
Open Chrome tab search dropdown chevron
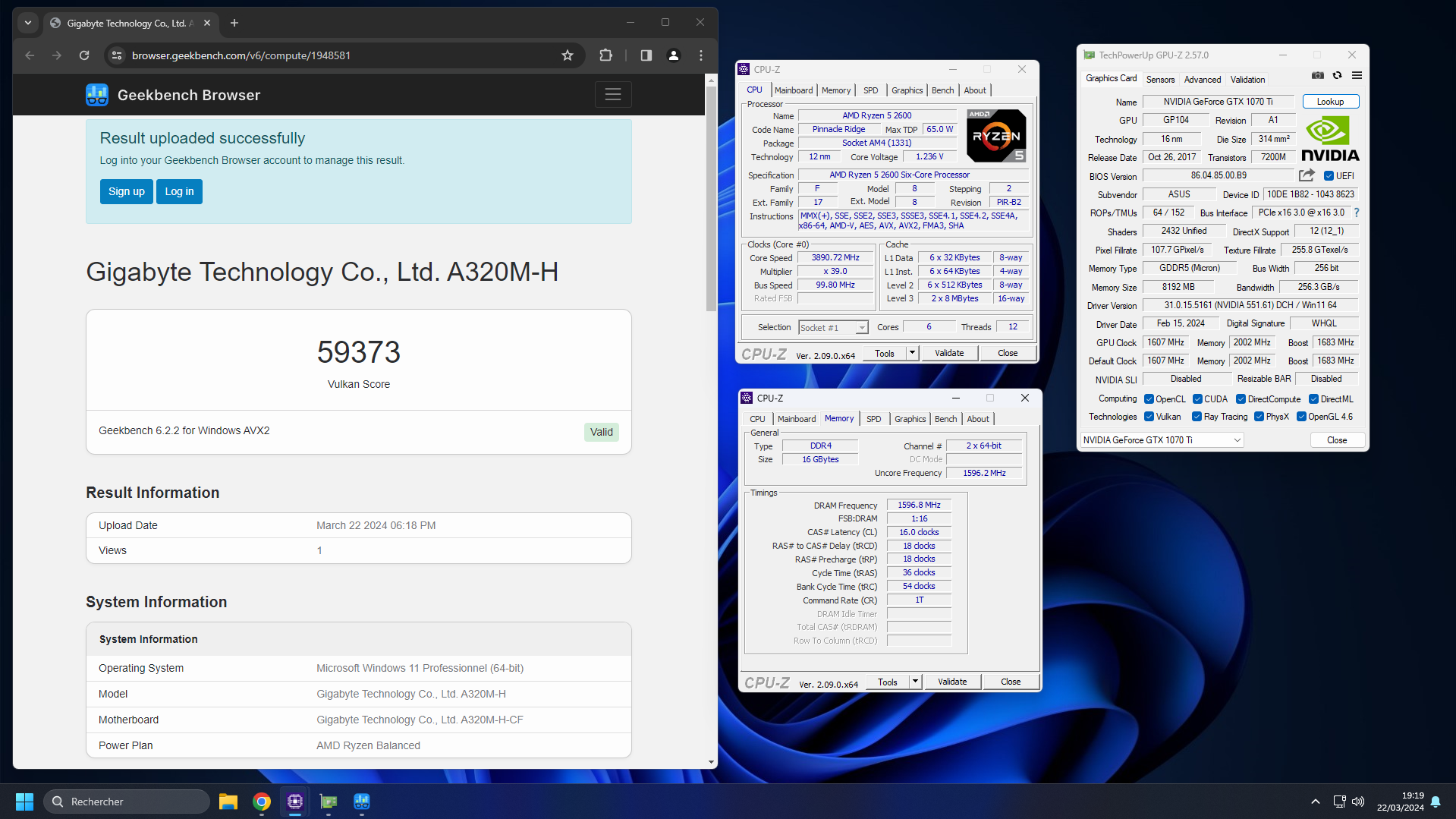click(x=28, y=23)
